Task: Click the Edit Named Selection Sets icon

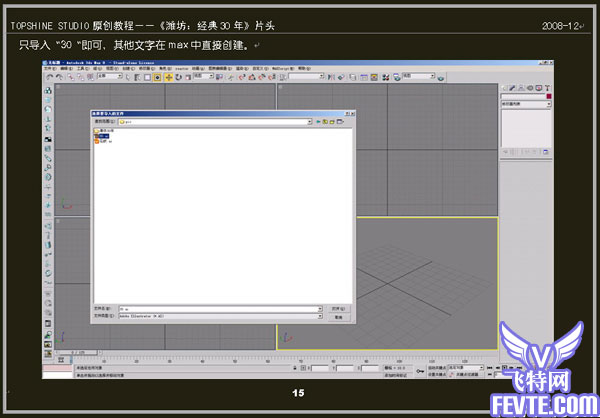Action: coord(282,77)
